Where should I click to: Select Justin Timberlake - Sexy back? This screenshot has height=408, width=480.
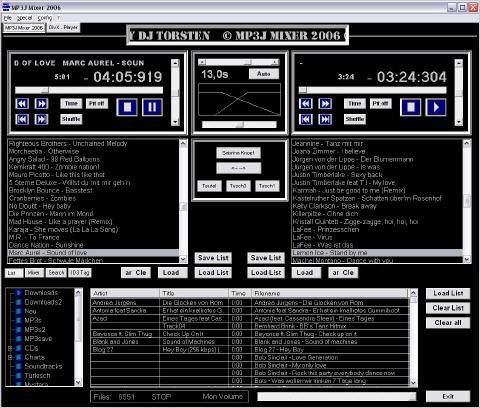pyautogui.click(x=377, y=175)
